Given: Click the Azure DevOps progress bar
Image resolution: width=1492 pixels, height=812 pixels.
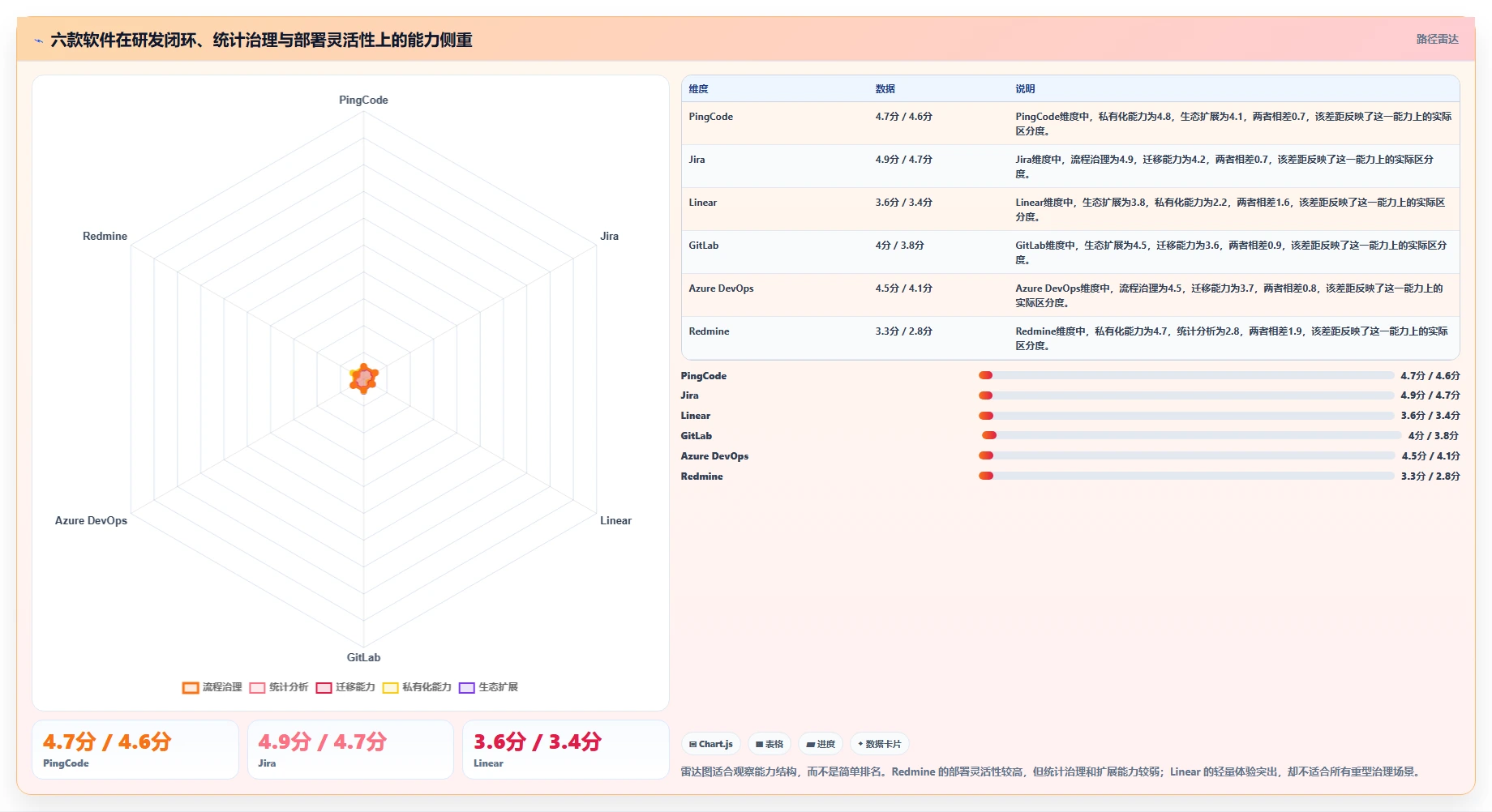Looking at the screenshot, I should (x=1186, y=455).
